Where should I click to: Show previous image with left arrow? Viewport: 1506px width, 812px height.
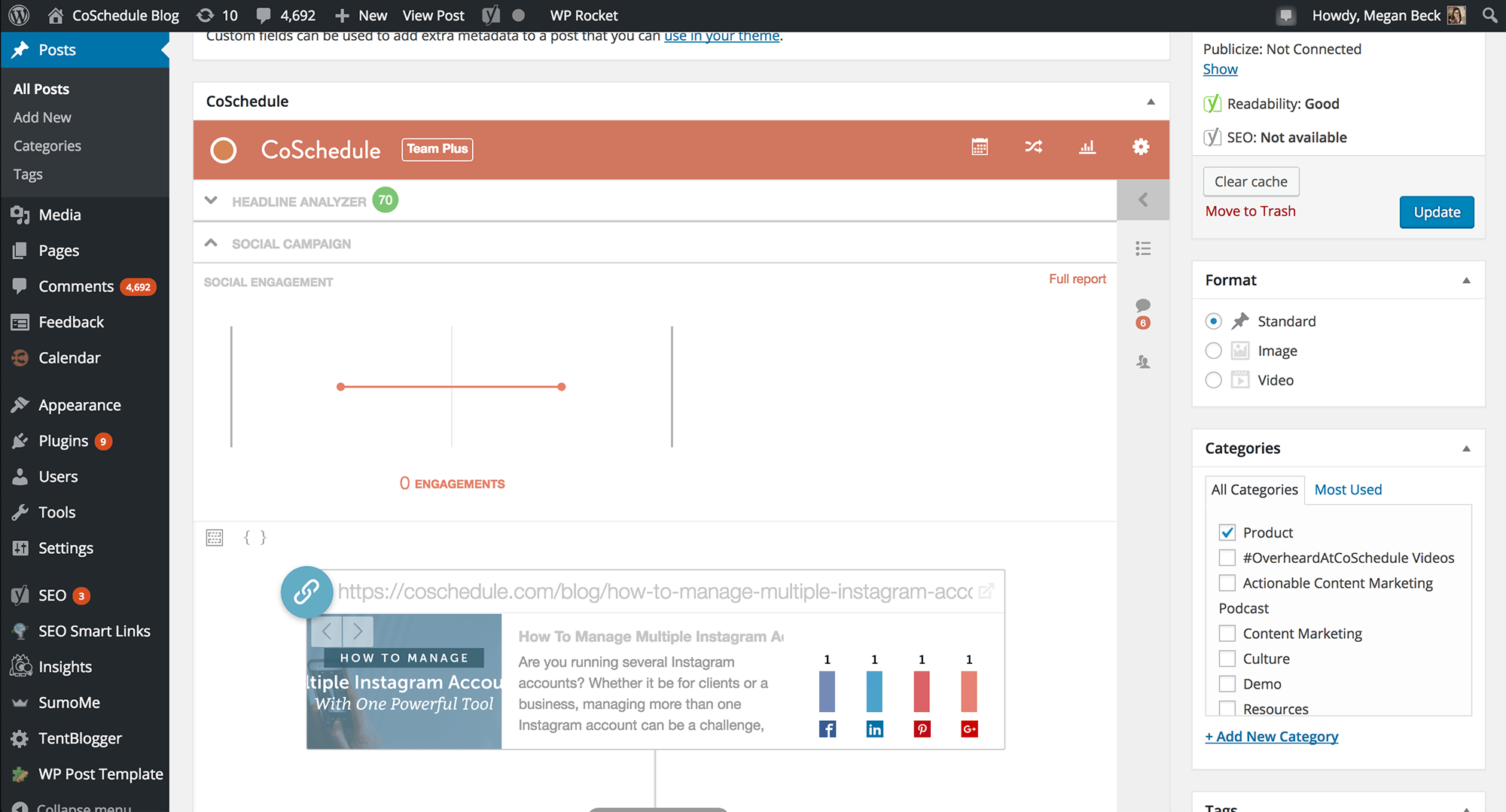[327, 631]
